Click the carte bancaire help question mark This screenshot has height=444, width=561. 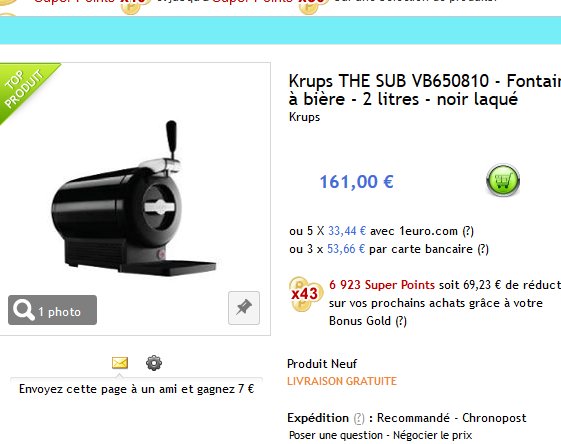tap(483, 249)
